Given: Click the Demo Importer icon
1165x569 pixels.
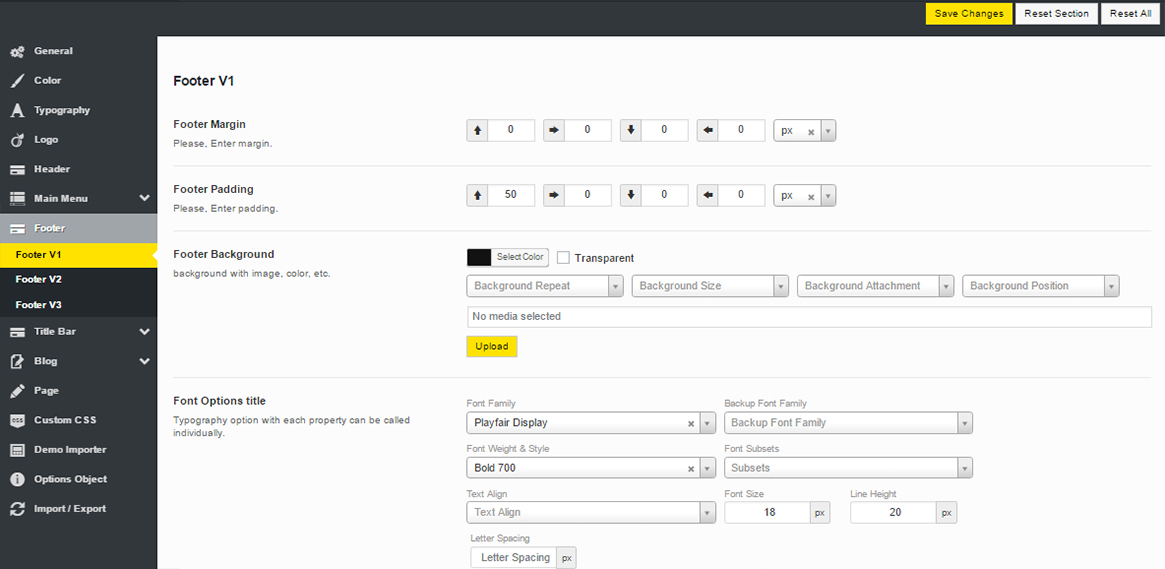Looking at the screenshot, I should 17,450.
